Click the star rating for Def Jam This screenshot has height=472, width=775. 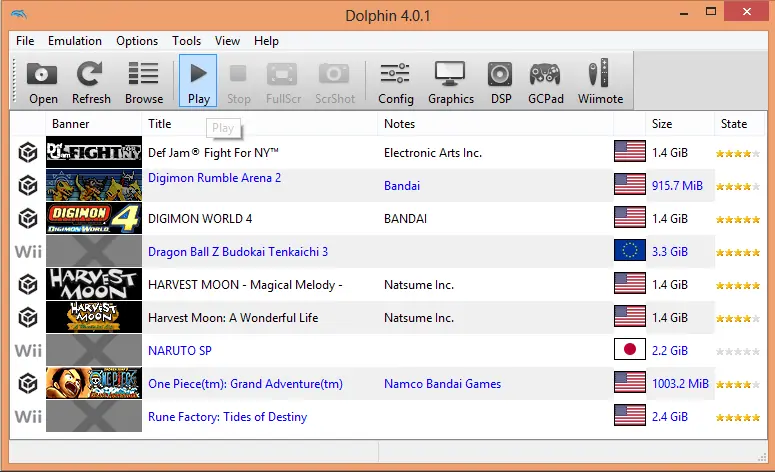738,154
